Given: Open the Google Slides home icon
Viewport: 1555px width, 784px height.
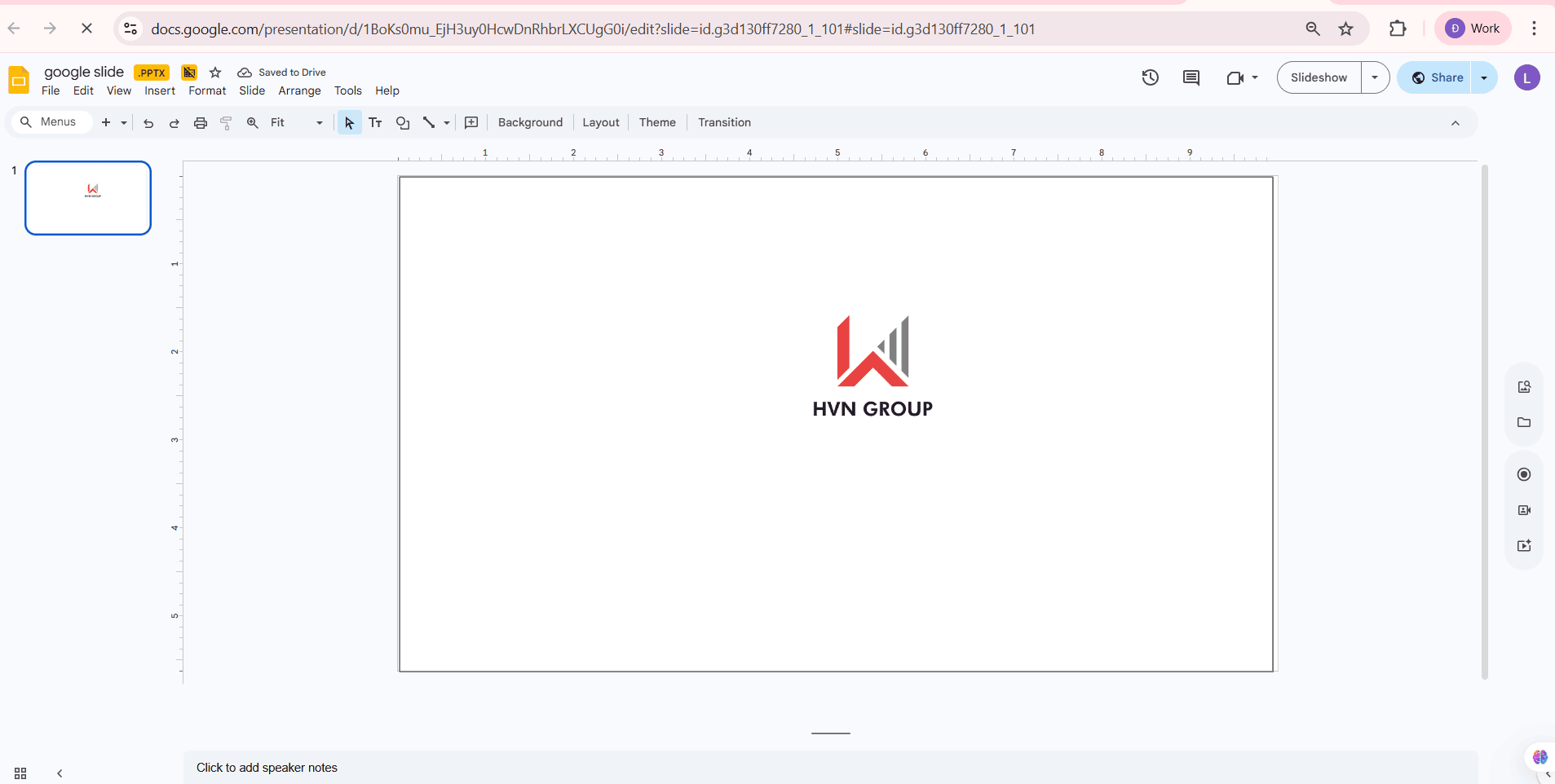Looking at the screenshot, I should pyautogui.click(x=19, y=80).
